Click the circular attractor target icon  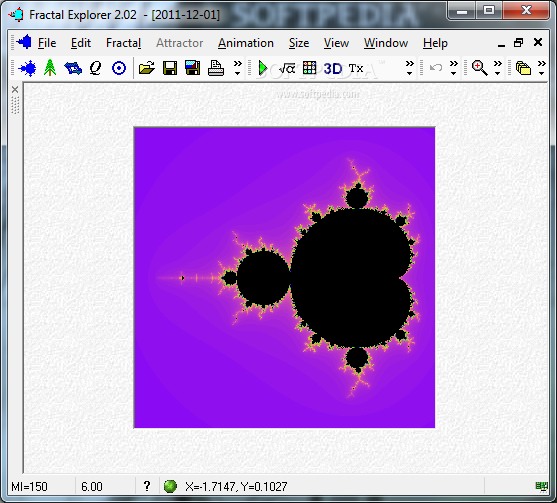tap(119, 68)
